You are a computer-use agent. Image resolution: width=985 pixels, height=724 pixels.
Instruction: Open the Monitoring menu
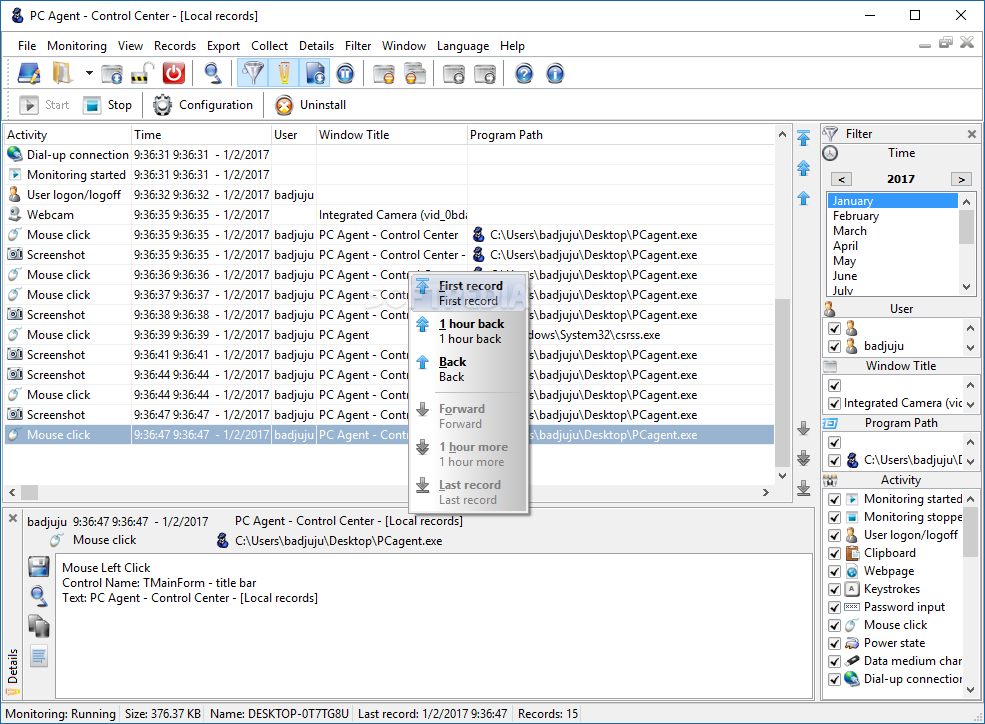[77, 46]
